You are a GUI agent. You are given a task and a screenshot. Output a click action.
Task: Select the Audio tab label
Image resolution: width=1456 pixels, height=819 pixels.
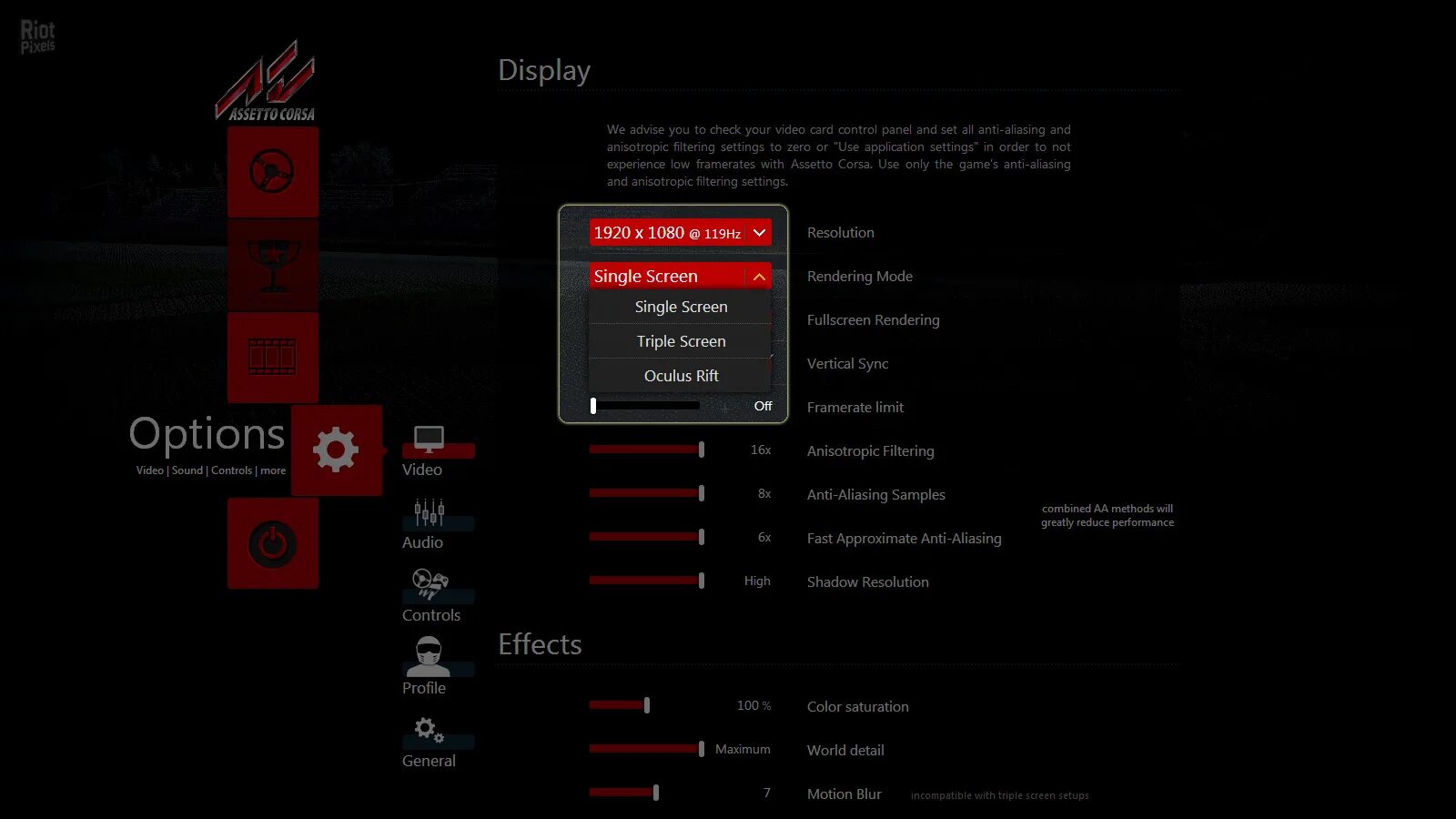point(422,542)
